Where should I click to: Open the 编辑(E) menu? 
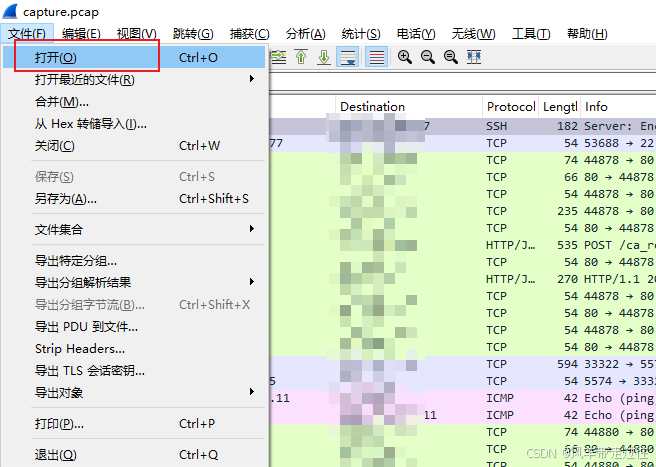[81, 34]
